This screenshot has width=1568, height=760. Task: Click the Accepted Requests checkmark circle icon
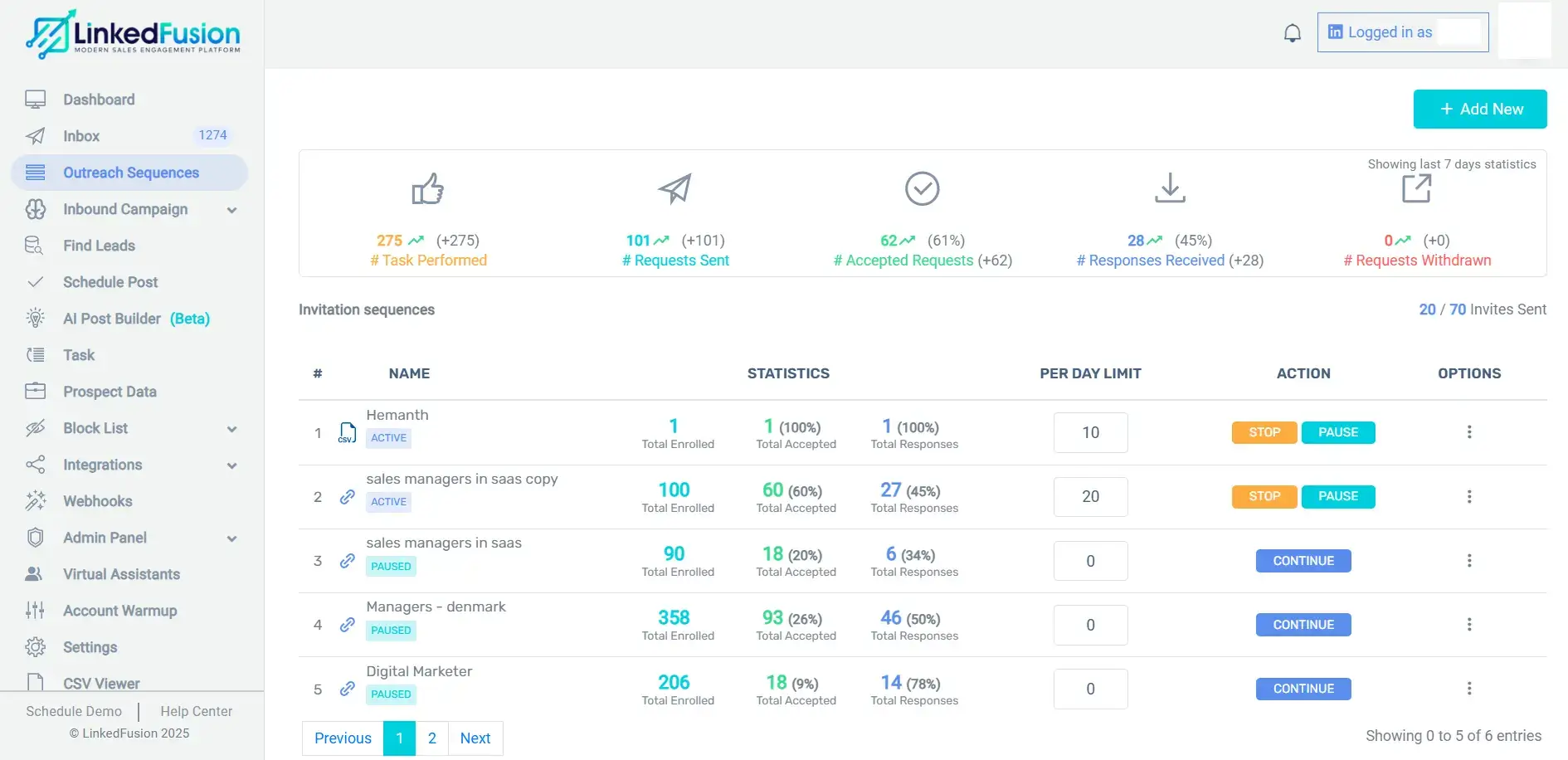922,188
